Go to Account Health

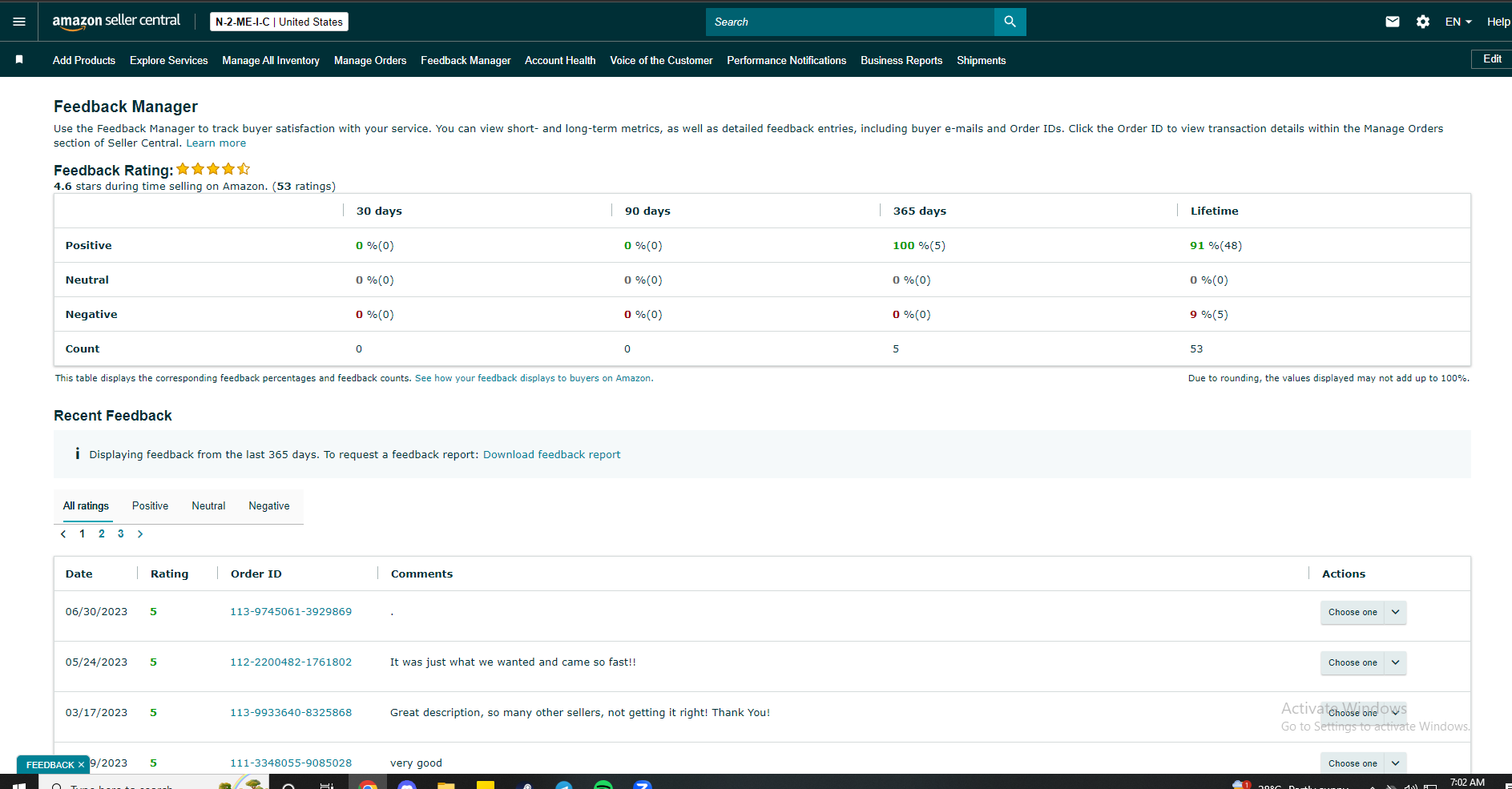pyautogui.click(x=560, y=60)
